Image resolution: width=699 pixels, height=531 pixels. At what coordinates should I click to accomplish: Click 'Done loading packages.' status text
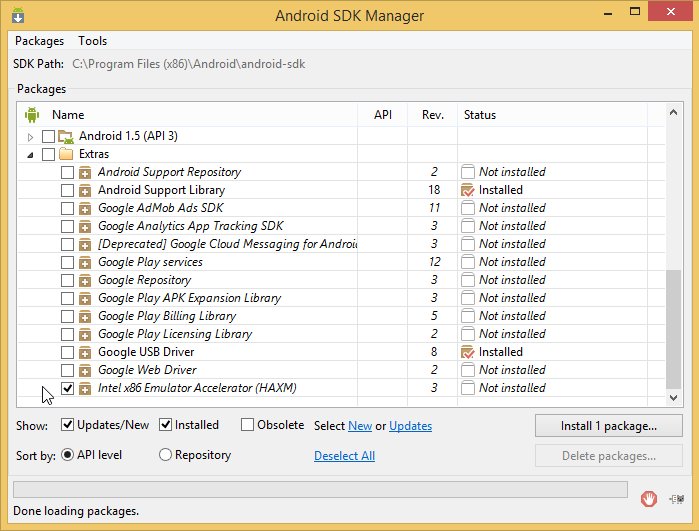(76, 511)
